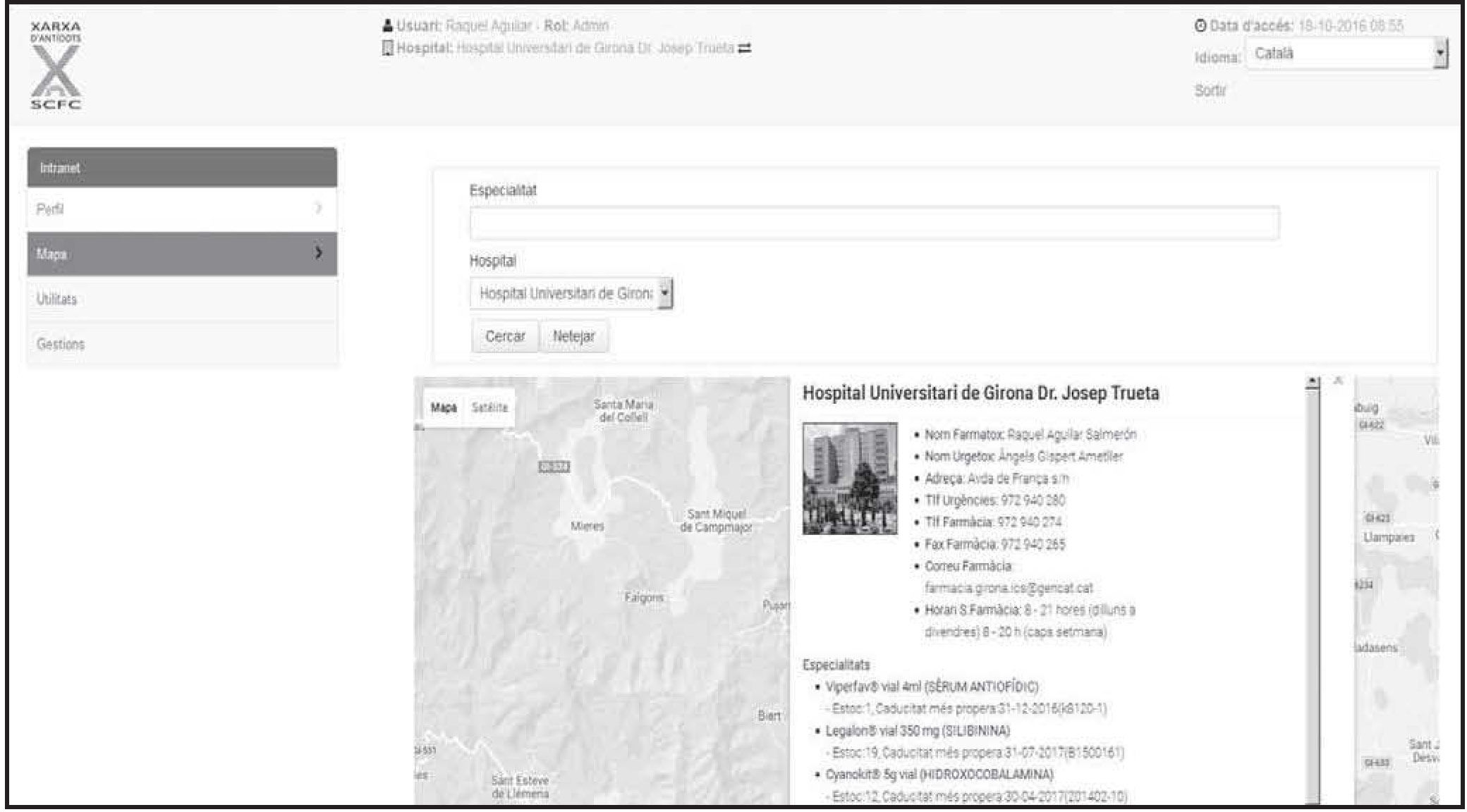Click the clock icon beside Data d'accés
Image resolution: width=1467 pixels, height=812 pixels.
[x=1200, y=26]
